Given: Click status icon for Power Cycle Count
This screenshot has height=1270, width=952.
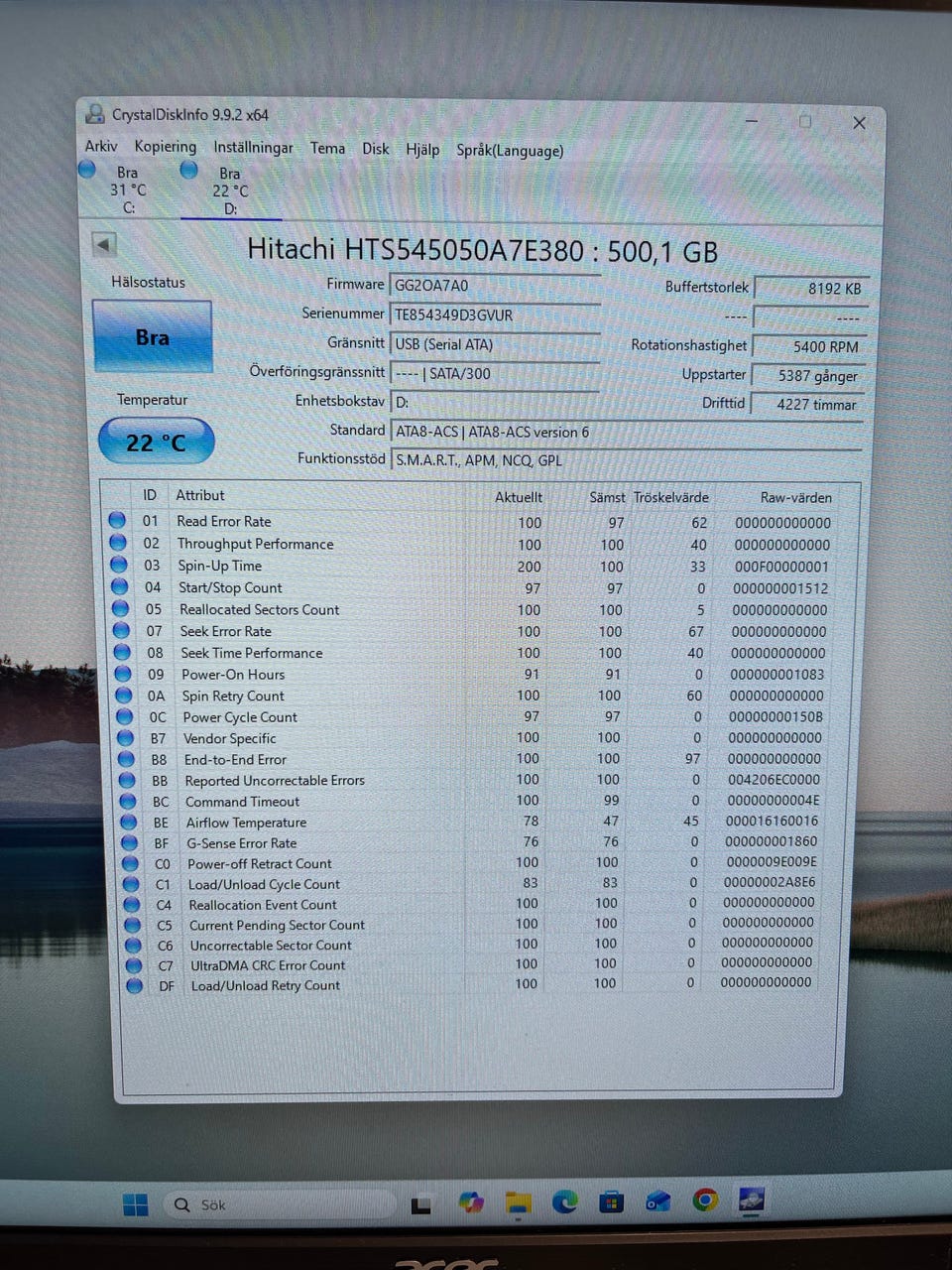Looking at the screenshot, I should point(125,716).
